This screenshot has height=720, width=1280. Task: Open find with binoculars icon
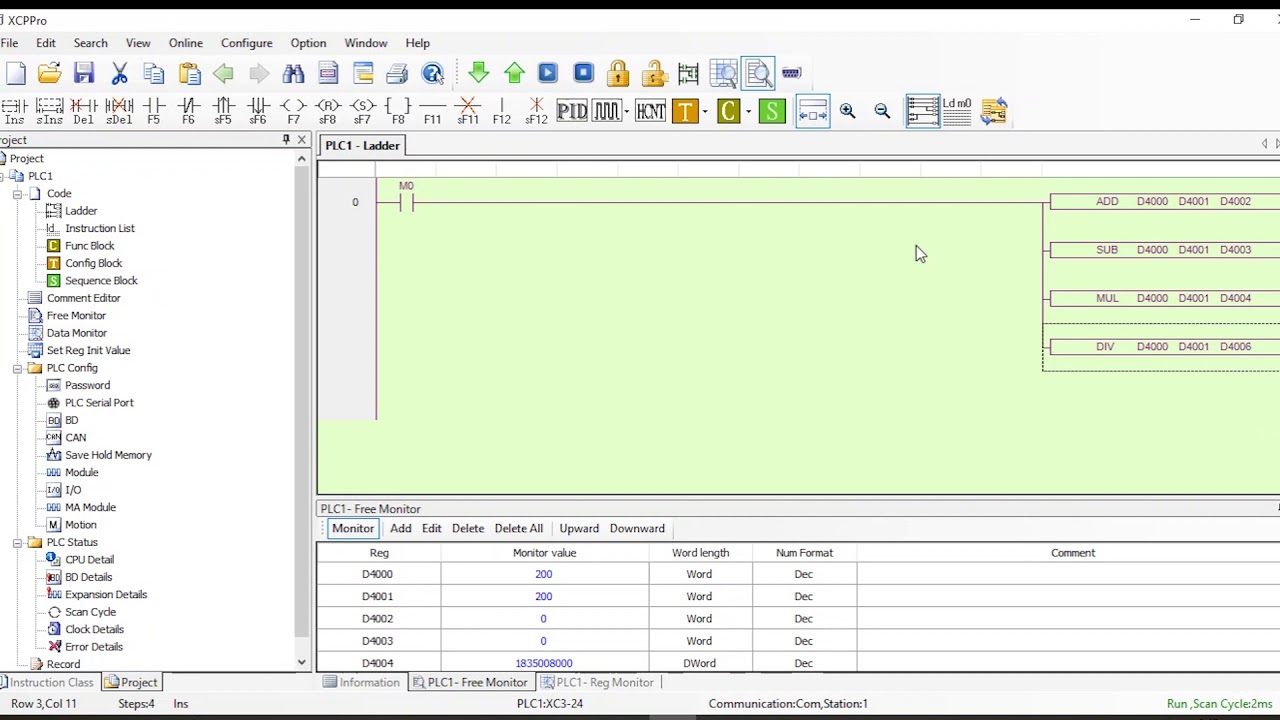pyautogui.click(x=293, y=73)
